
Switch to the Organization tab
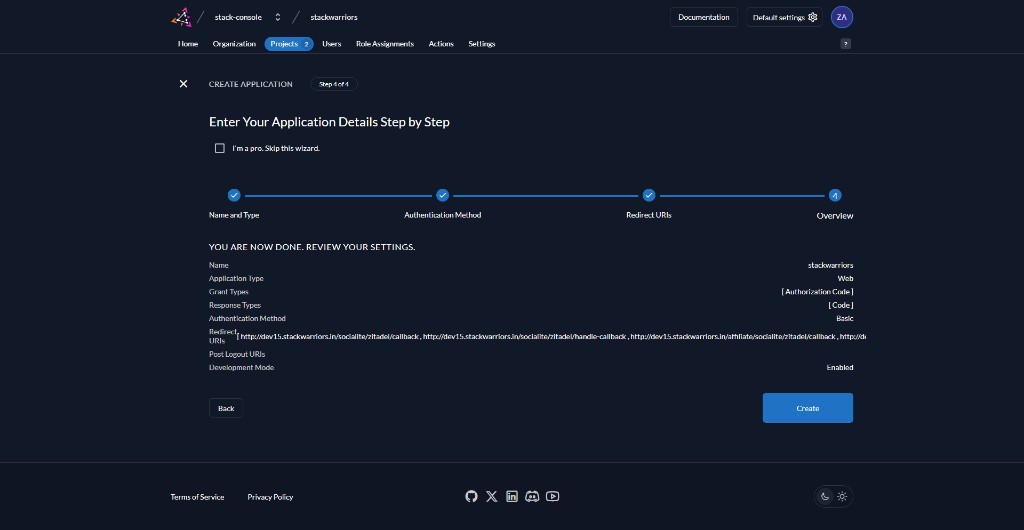234,44
